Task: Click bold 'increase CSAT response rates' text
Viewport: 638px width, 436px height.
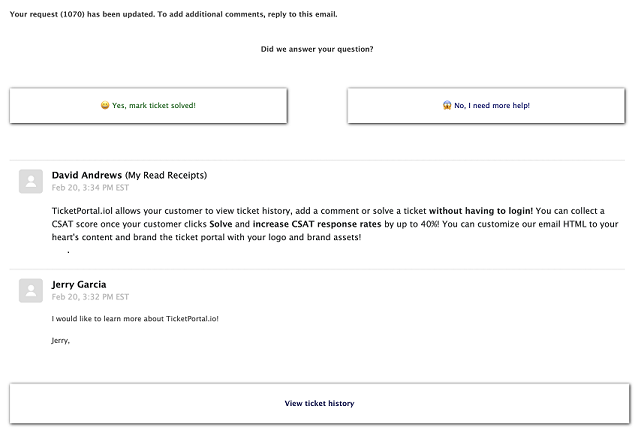Action: click(x=317, y=224)
